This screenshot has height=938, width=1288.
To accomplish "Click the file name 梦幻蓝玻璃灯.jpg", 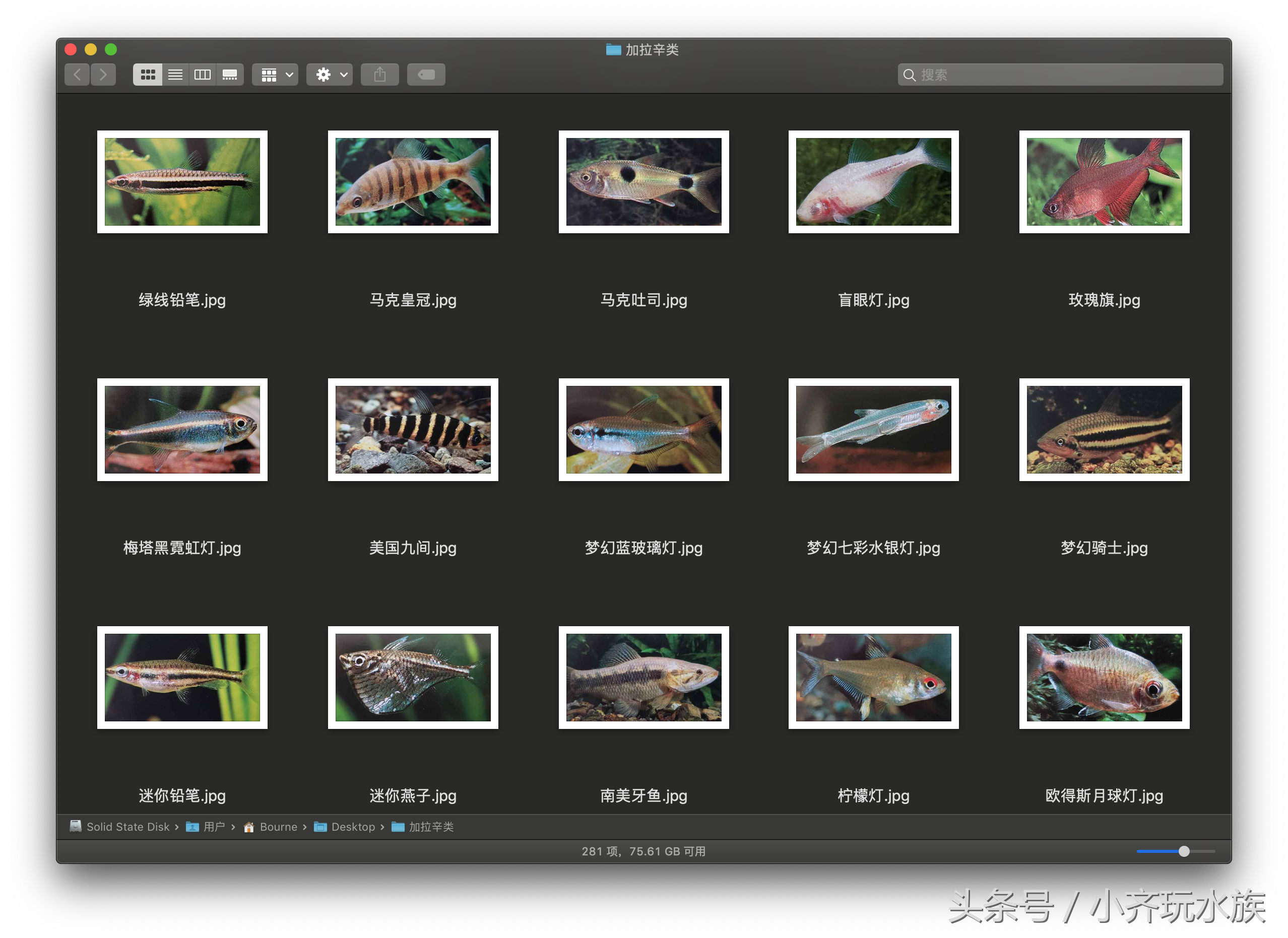I will click(643, 548).
